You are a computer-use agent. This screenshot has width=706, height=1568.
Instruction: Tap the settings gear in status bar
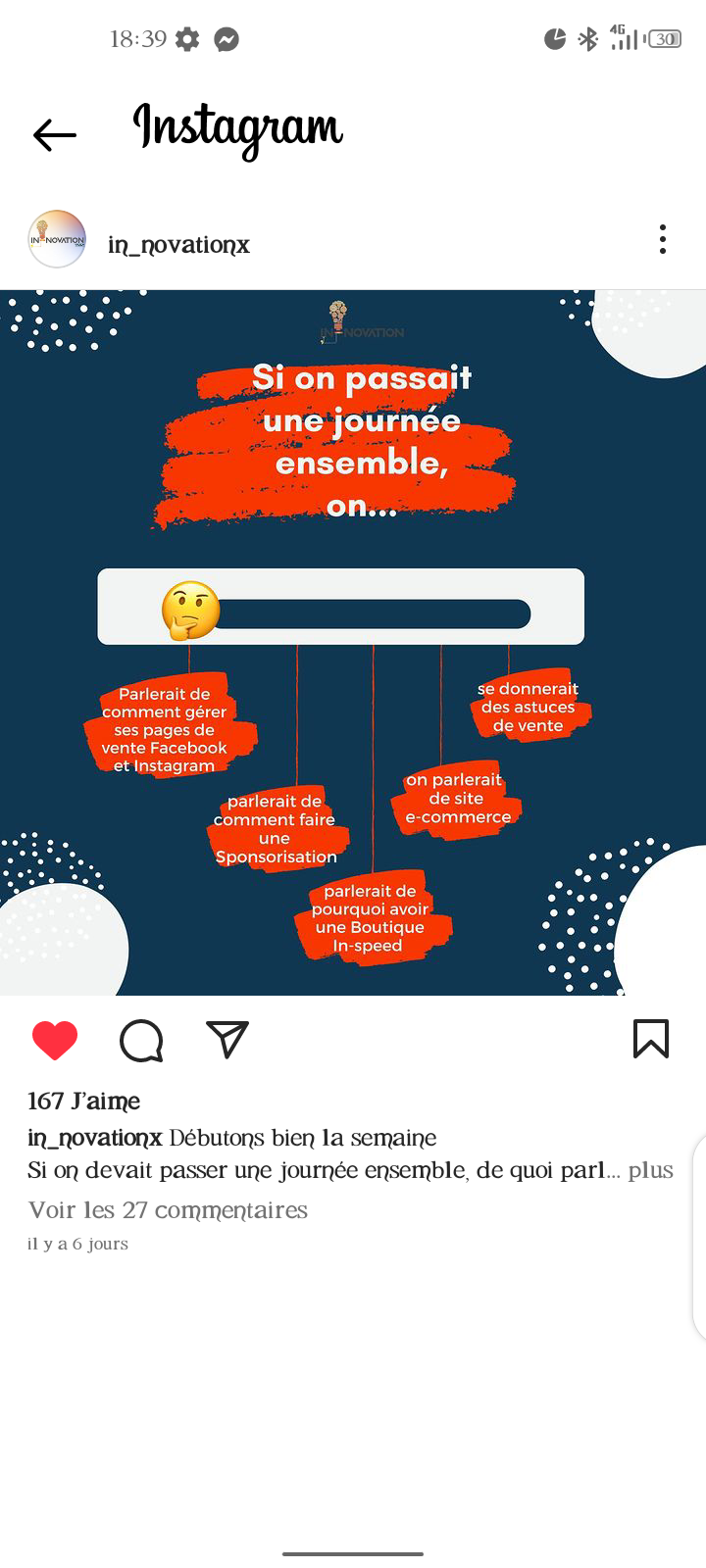pos(186,39)
